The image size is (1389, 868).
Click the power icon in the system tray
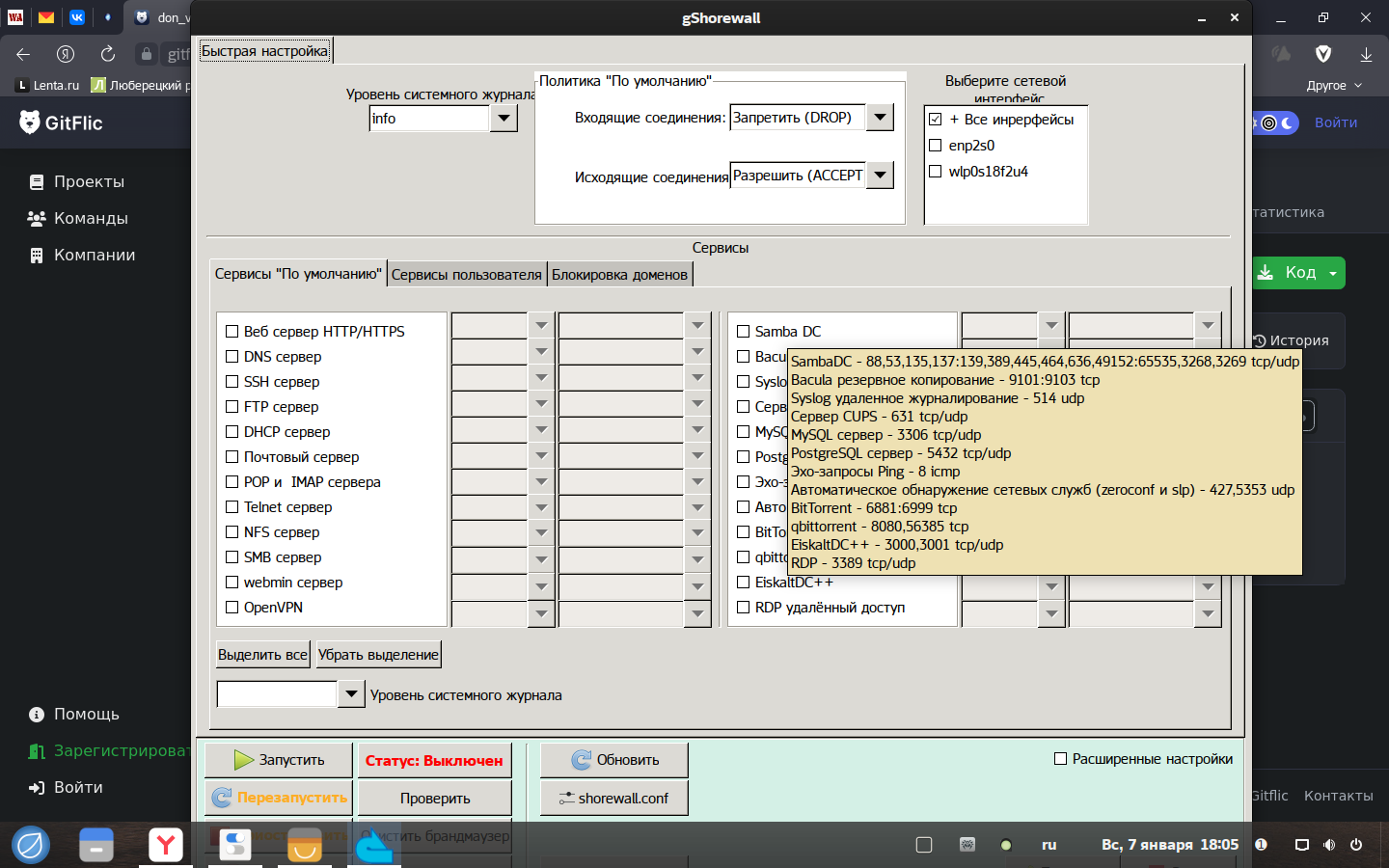pyautogui.click(x=1356, y=845)
